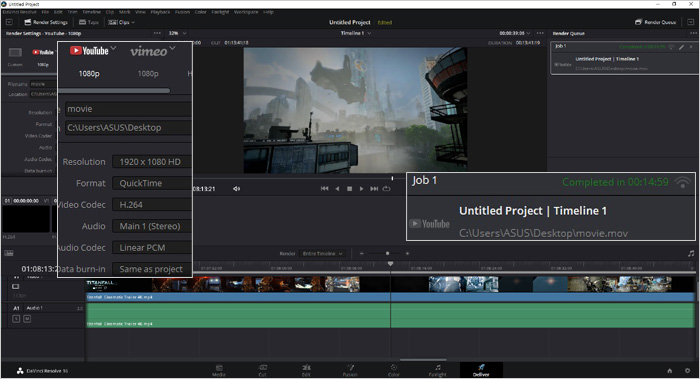Click the preset list horizontal scrollbar

pyautogui.click(x=114, y=91)
